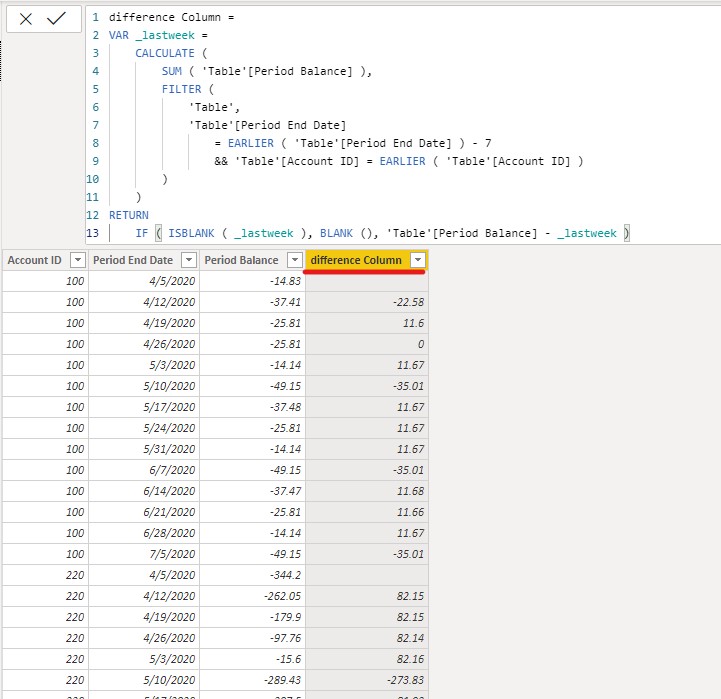This screenshot has height=699, width=721.
Task: Click the SUM function on line 4
Action: click(x=172, y=71)
